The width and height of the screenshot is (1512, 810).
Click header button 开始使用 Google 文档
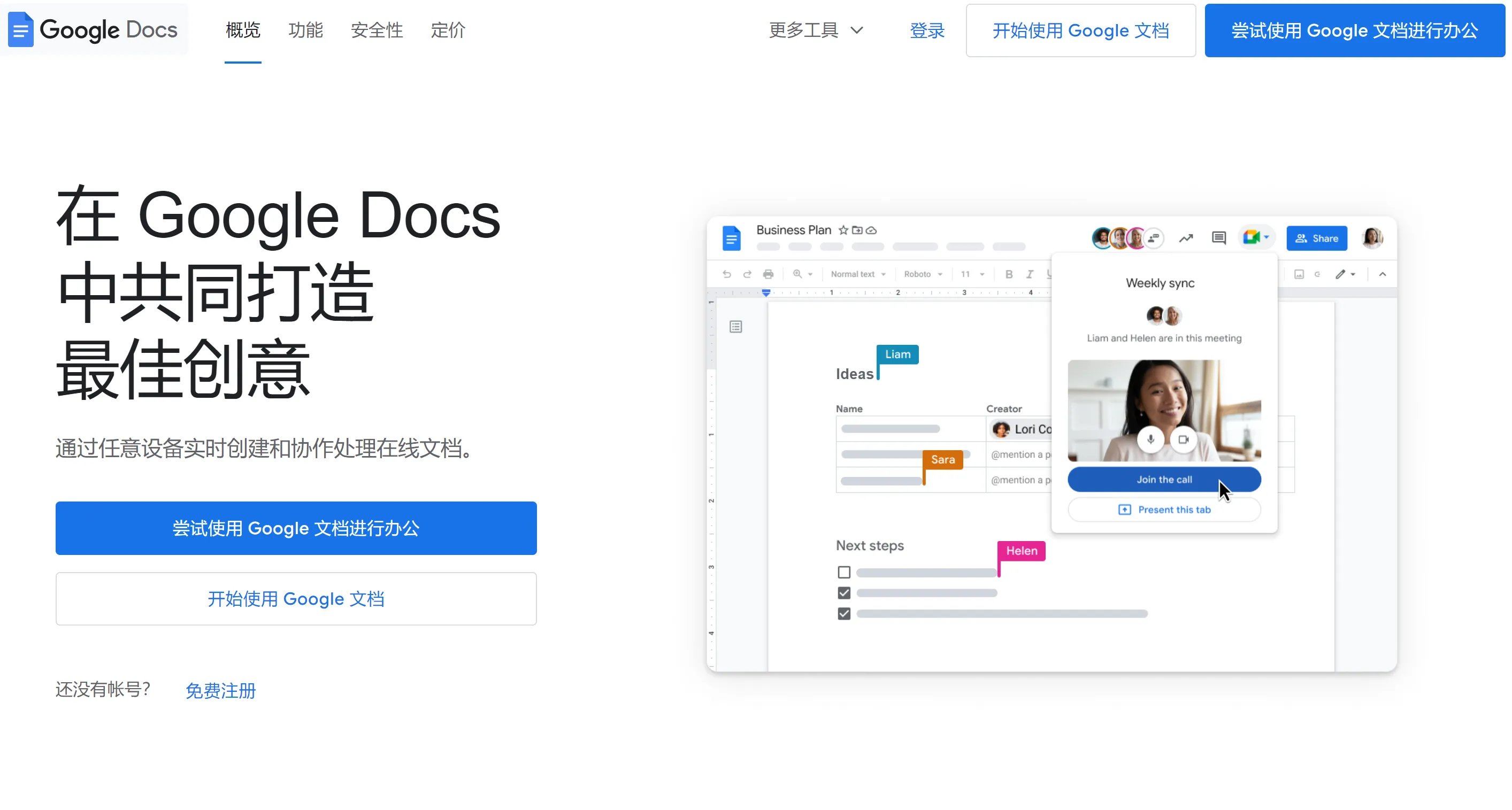click(x=1080, y=30)
